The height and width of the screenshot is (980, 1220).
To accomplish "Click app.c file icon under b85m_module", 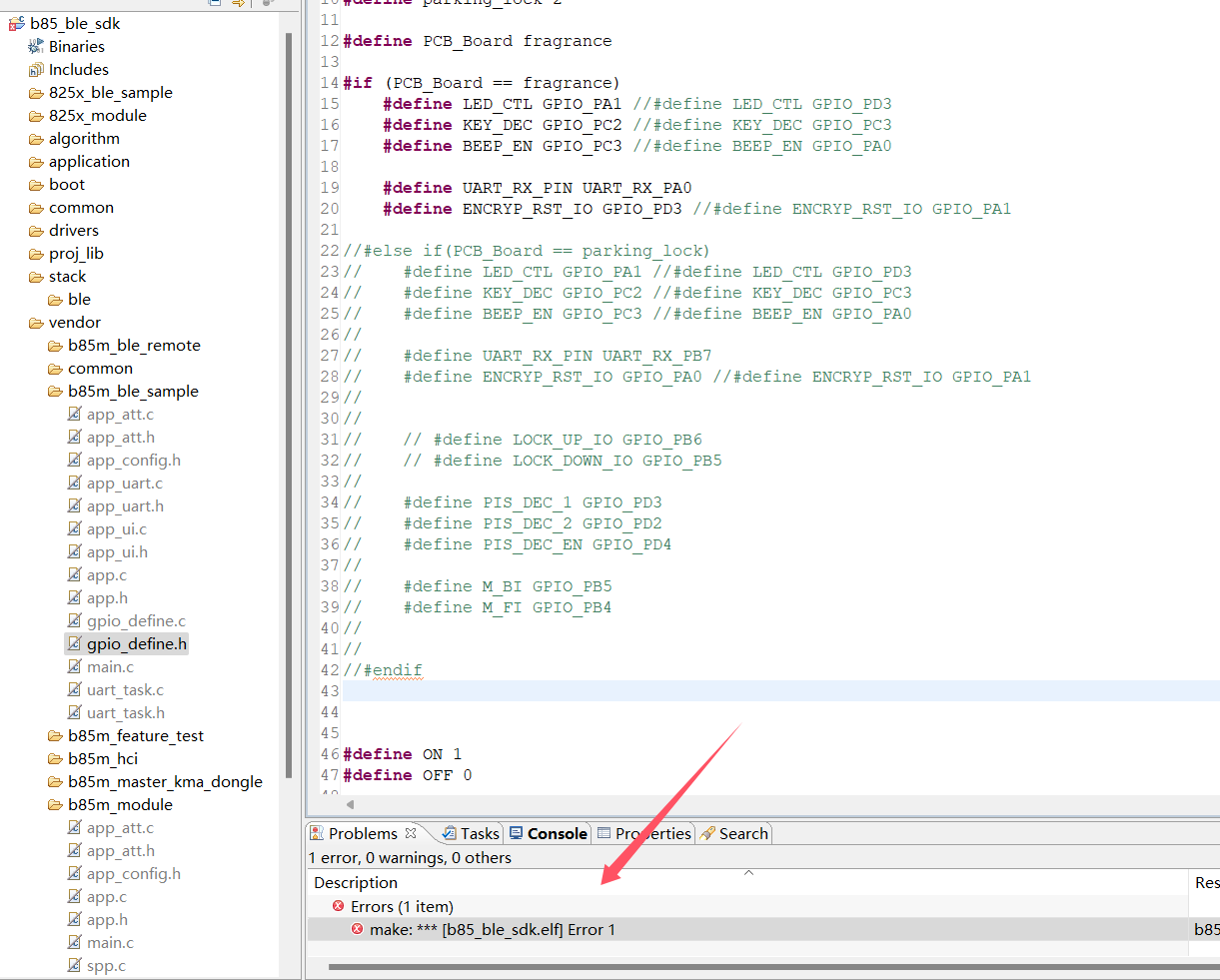I will point(75,896).
